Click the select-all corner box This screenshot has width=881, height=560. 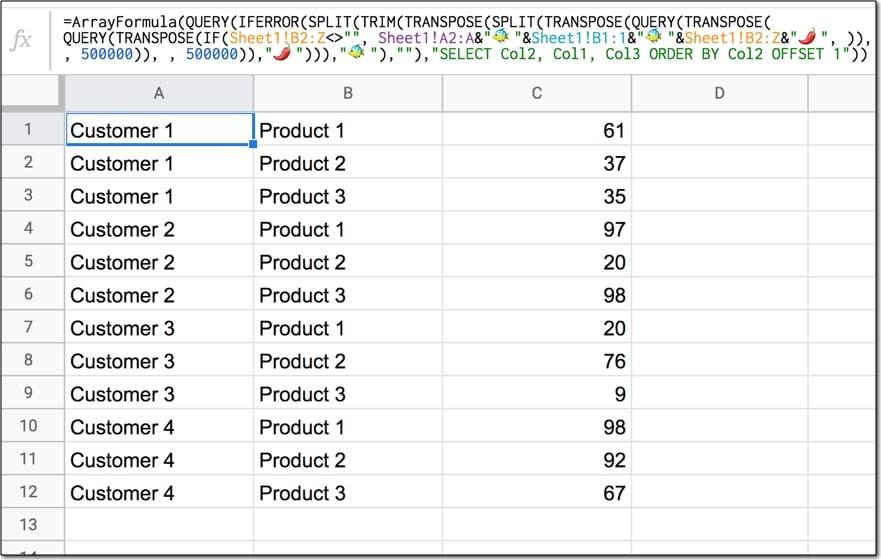click(x=30, y=91)
